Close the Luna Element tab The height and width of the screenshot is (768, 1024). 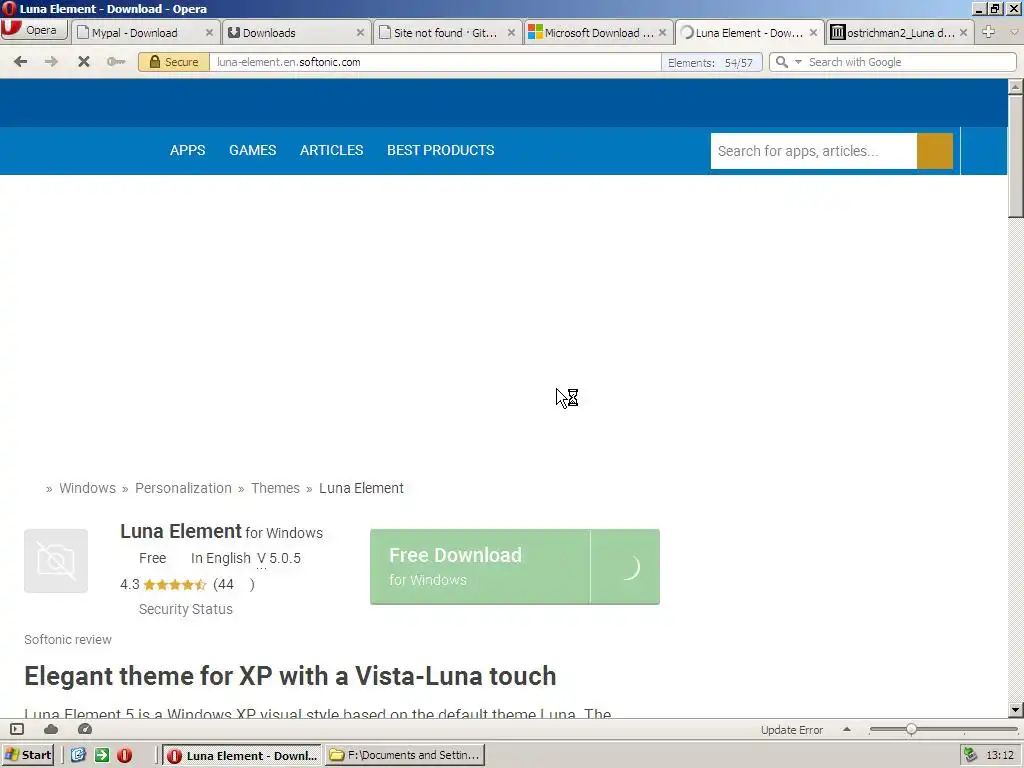click(x=813, y=33)
